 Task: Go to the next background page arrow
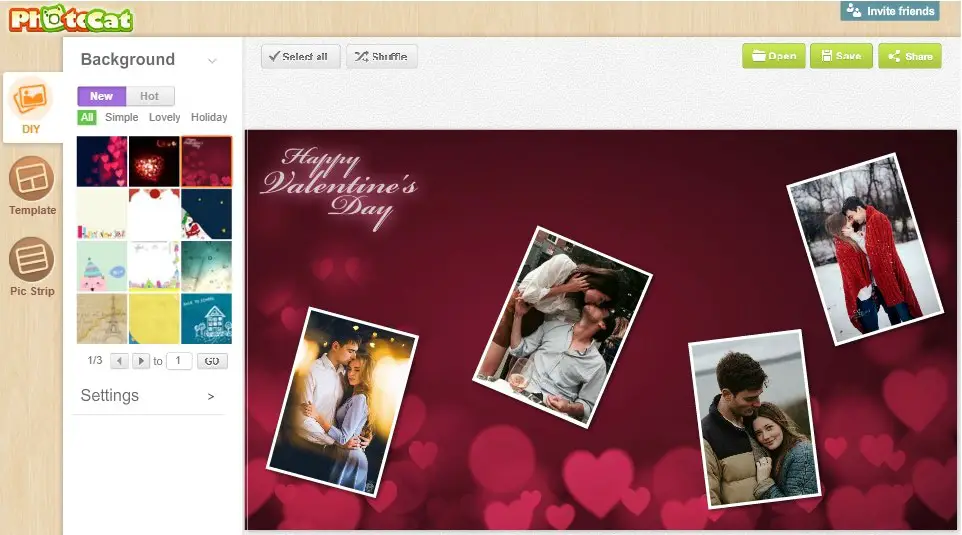[x=141, y=361]
